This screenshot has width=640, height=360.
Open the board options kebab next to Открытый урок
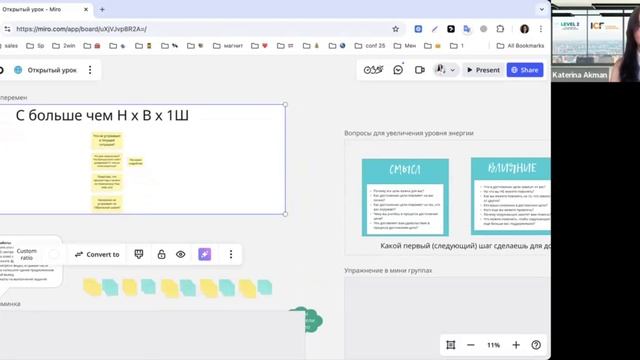90,70
